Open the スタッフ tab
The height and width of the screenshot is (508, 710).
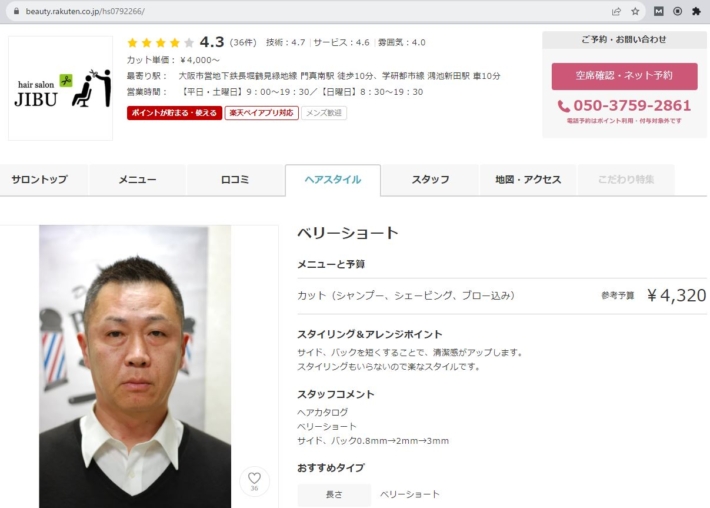tap(430, 180)
